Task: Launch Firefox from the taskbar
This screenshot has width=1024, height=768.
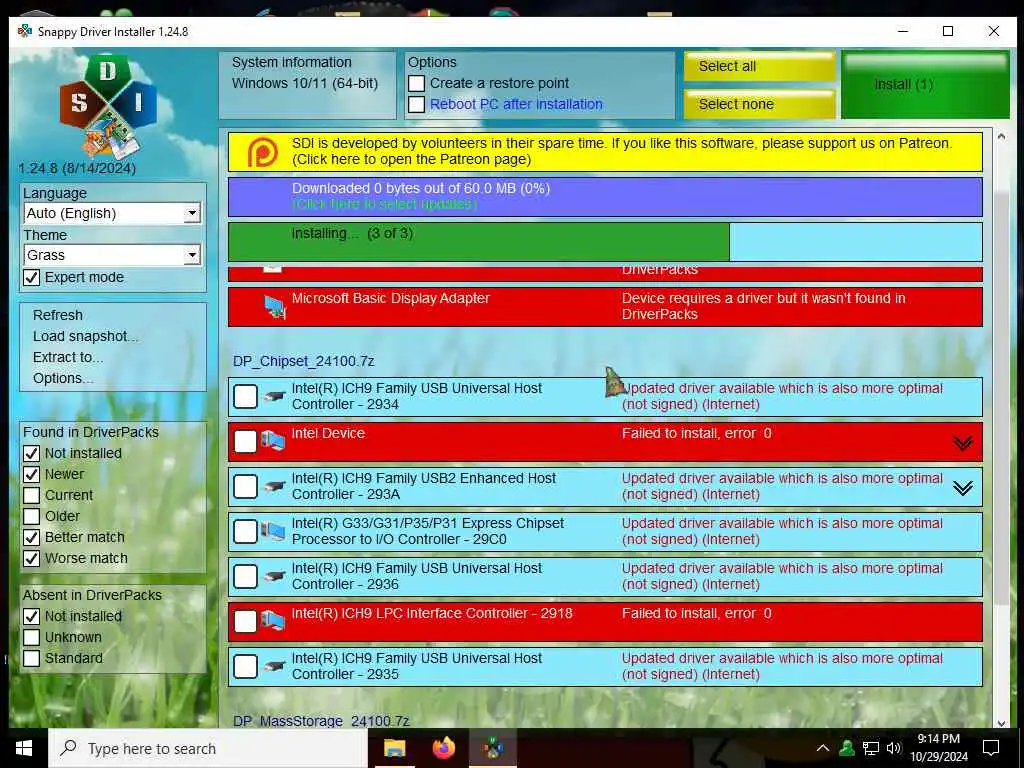Action: [x=444, y=748]
